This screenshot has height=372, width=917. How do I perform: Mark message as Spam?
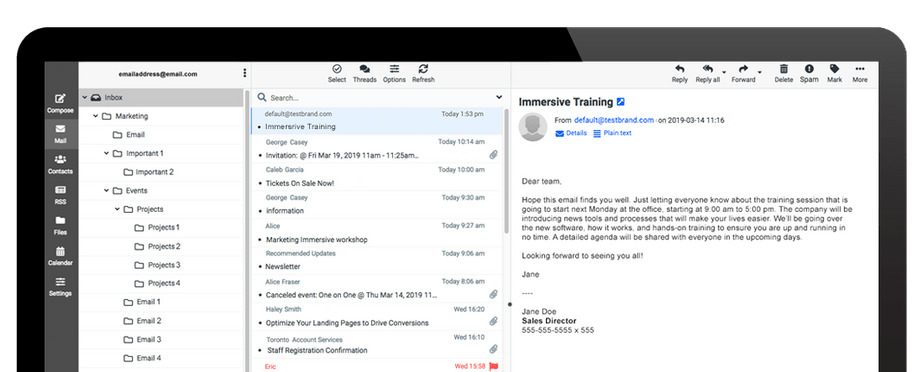809,69
